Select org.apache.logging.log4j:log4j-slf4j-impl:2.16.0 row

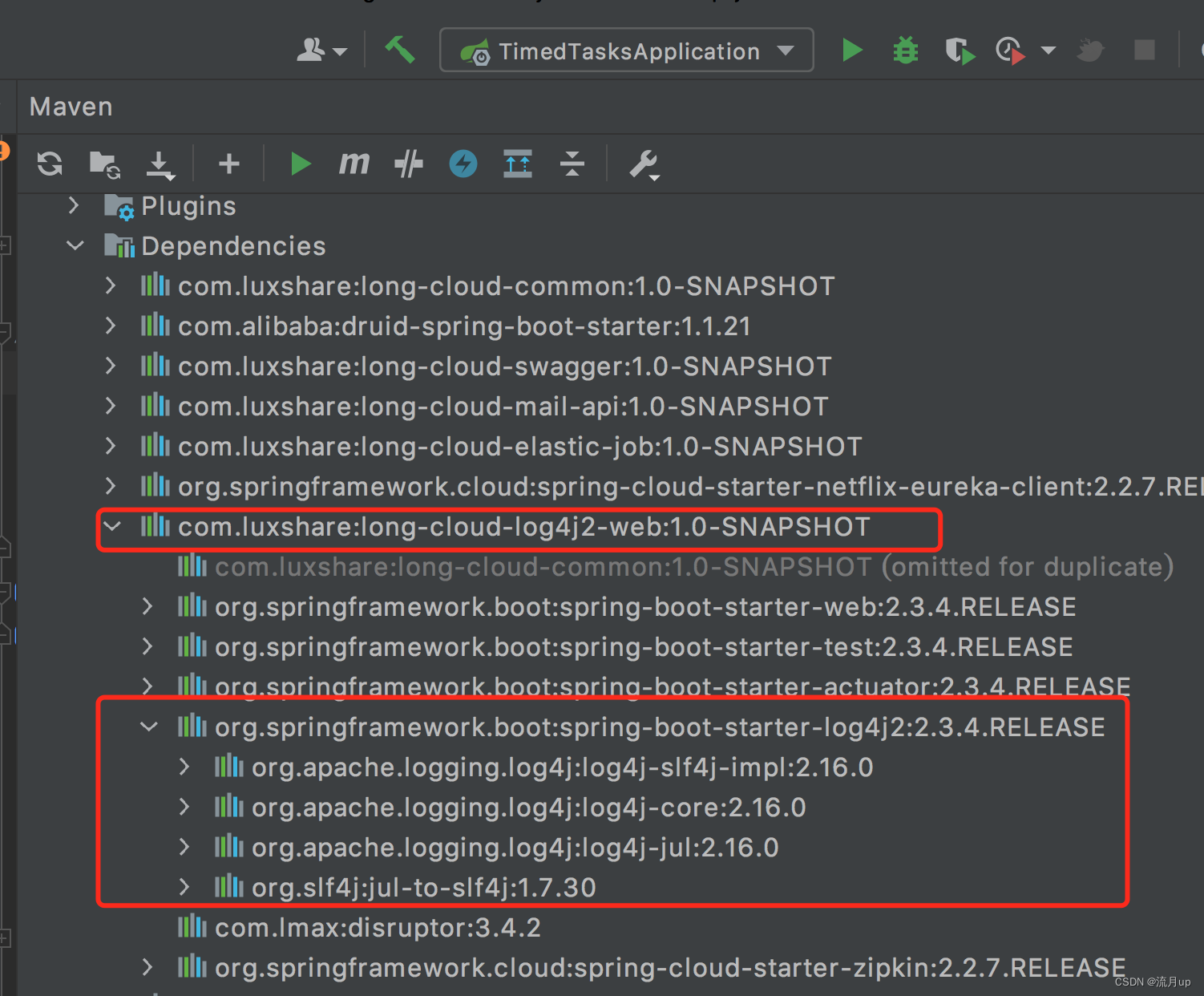(611, 767)
